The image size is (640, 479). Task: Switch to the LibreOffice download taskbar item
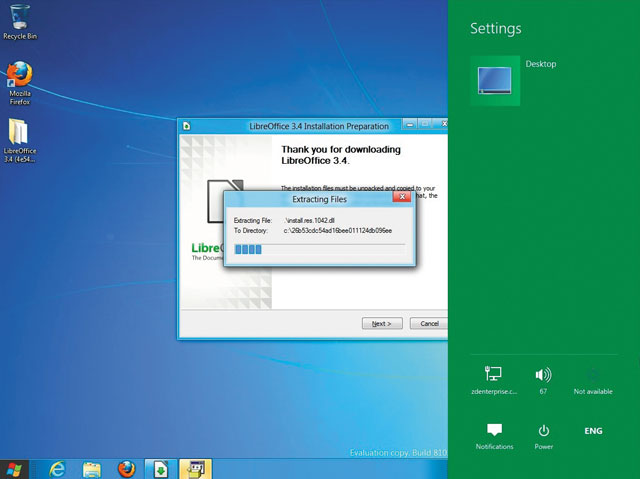coord(161,469)
